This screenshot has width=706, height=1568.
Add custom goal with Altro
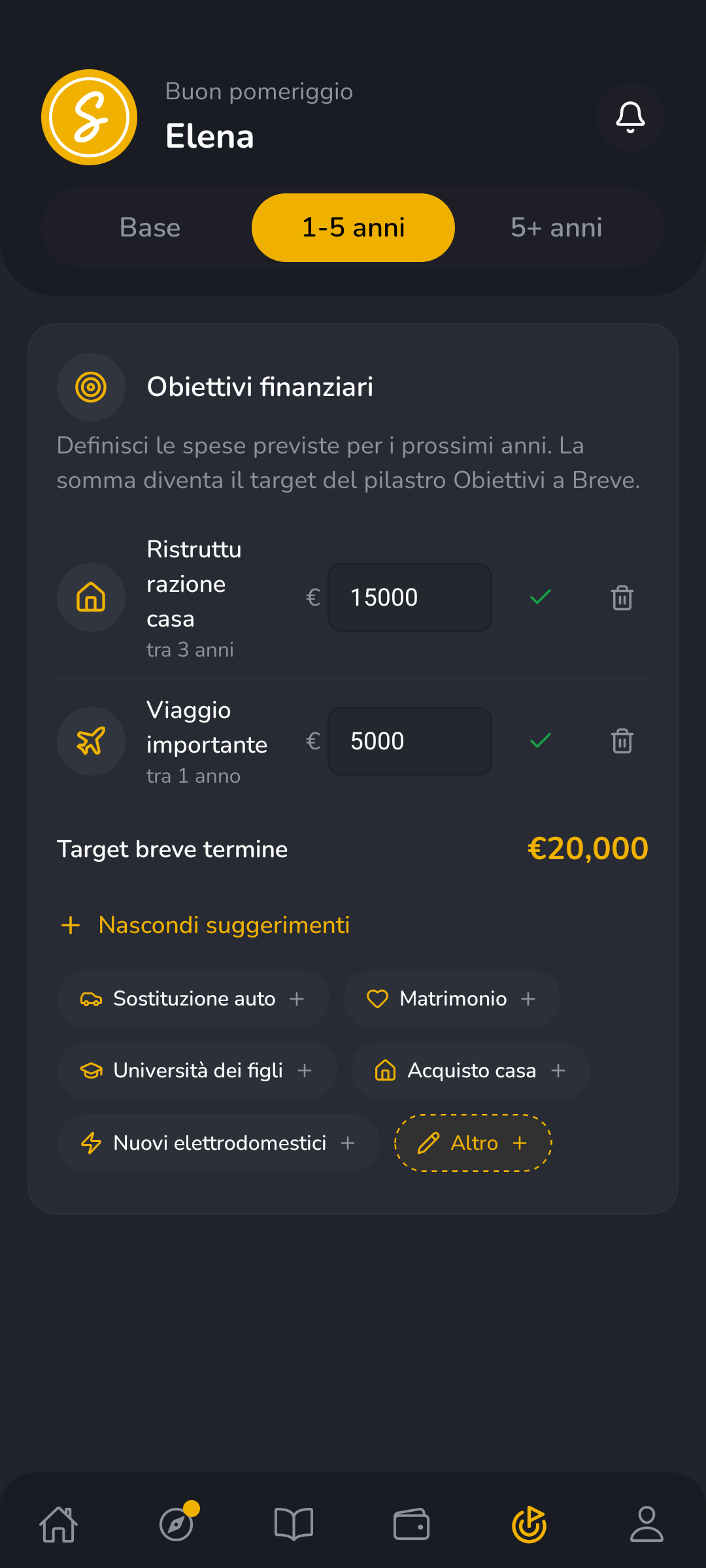click(473, 1143)
